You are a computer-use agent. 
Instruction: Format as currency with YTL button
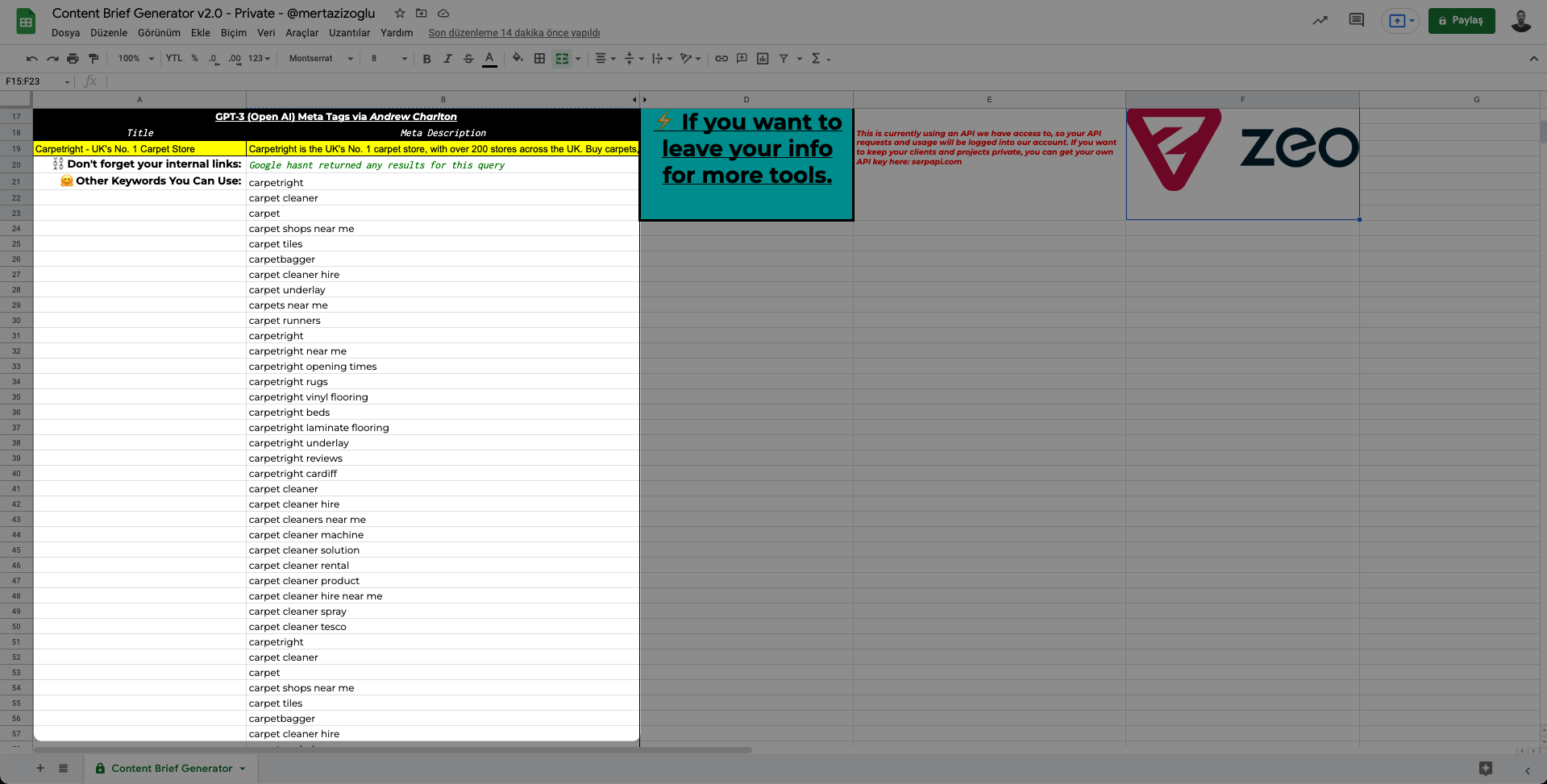(x=174, y=59)
